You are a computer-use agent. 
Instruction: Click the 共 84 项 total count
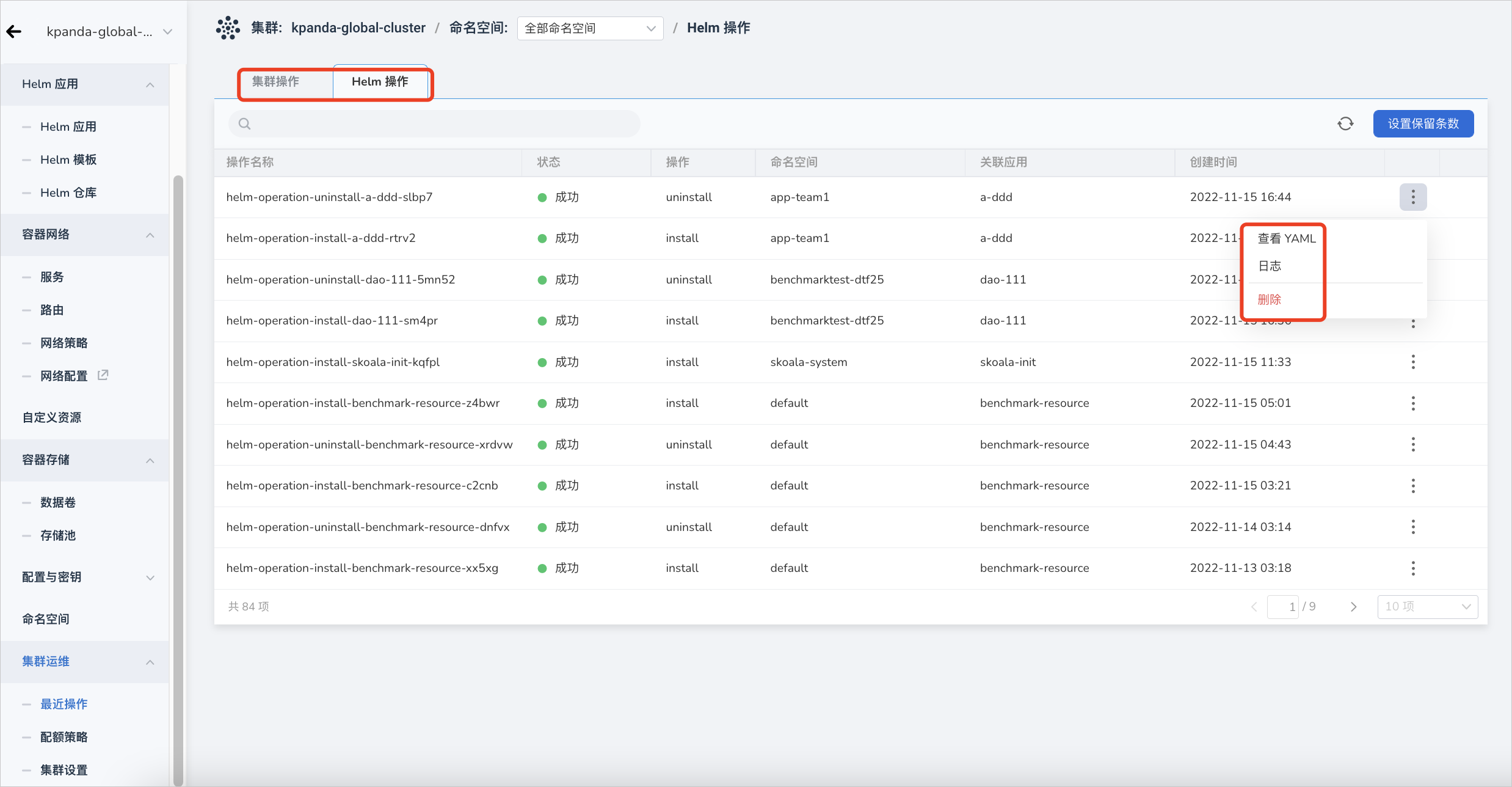(x=249, y=607)
